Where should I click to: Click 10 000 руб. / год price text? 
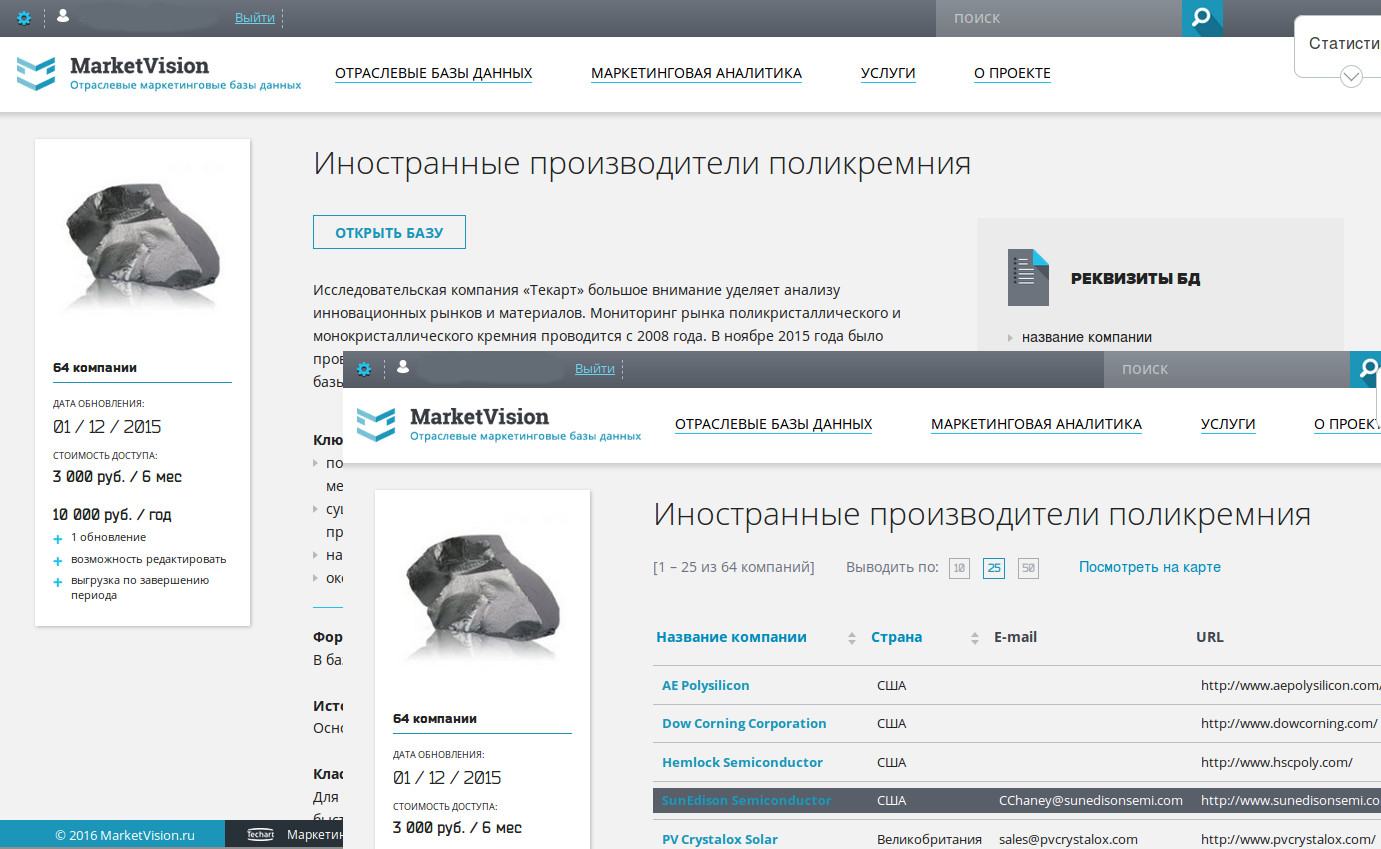pyautogui.click(x=112, y=515)
